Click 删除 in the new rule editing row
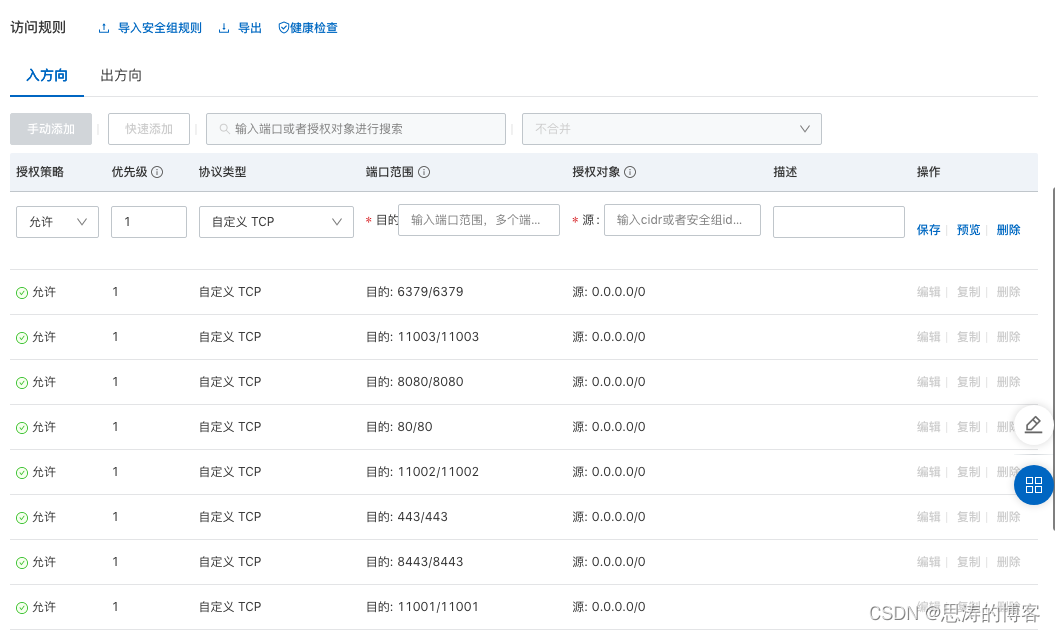Viewport: 1055px width, 632px height. pos(1009,230)
